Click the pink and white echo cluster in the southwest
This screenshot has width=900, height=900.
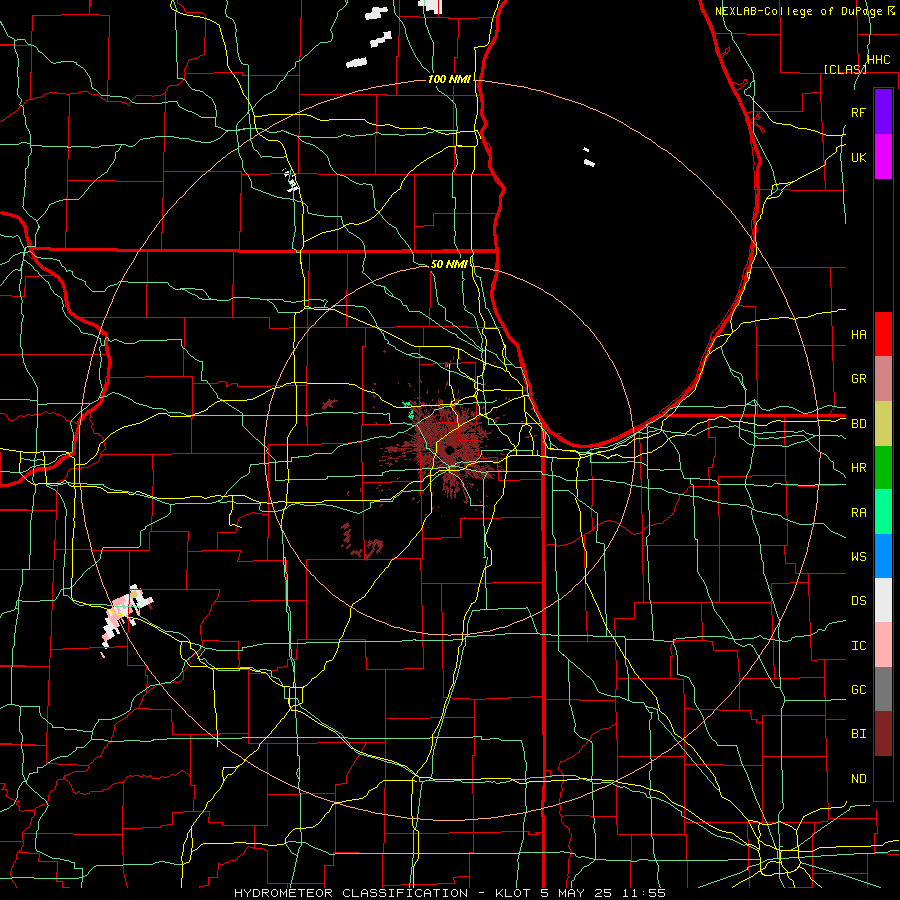click(x=127, y=614)
